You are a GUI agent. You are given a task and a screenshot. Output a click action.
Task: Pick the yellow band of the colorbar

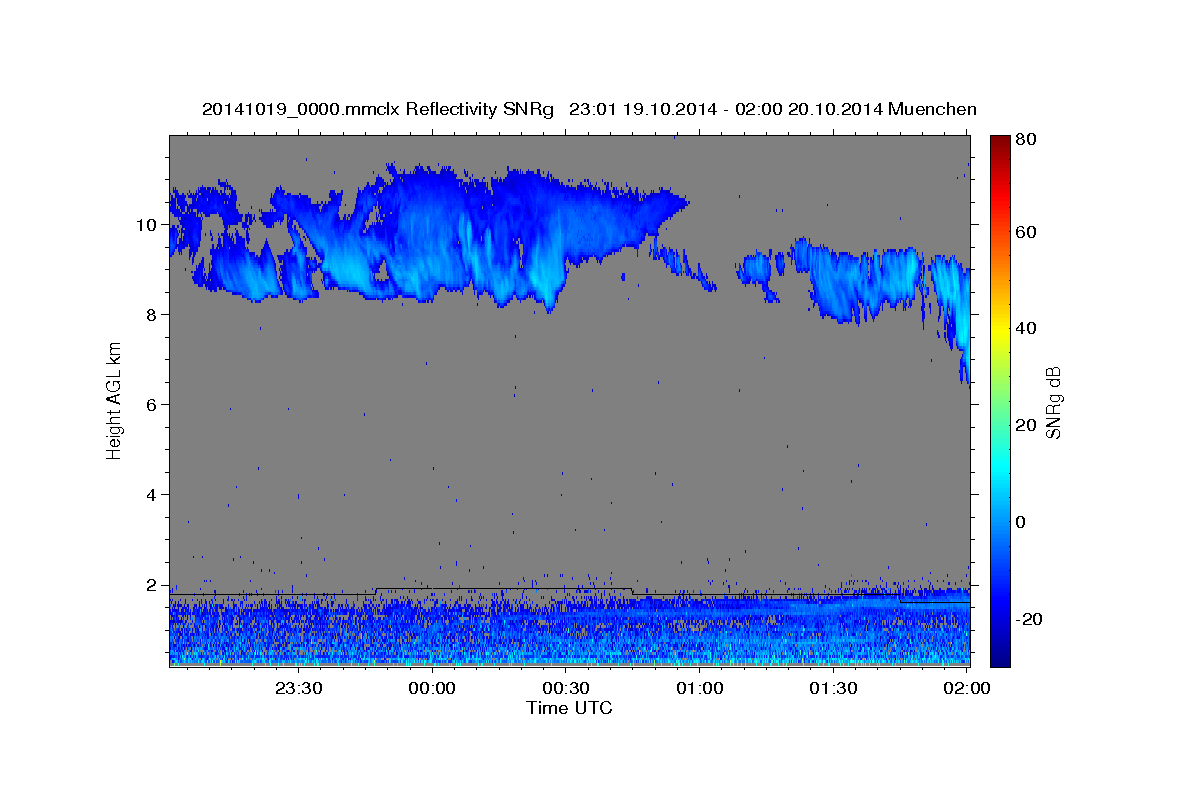(1000, 329)
